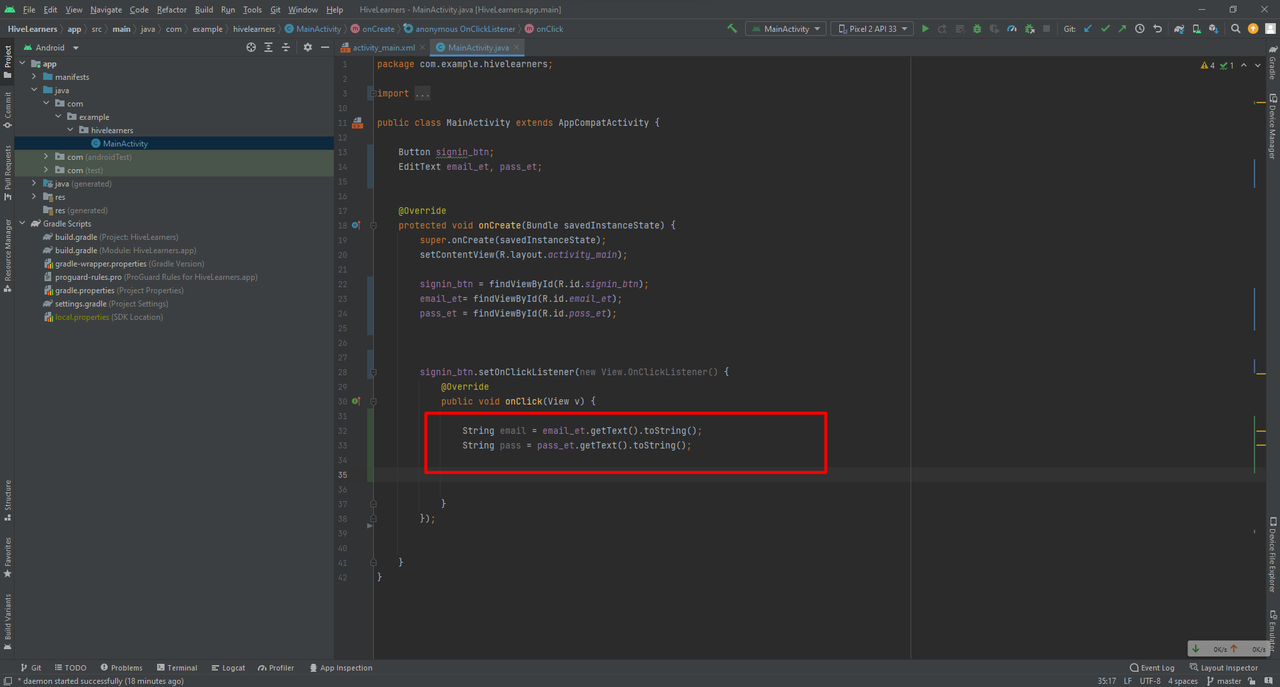Toggle the Favorites tool window
Screen dimensions: 1280x687
coord(8,558)
